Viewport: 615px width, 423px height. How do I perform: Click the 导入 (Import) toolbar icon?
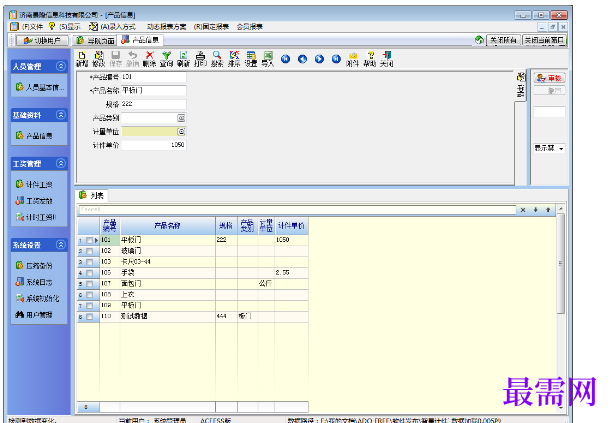pos(268,59)
